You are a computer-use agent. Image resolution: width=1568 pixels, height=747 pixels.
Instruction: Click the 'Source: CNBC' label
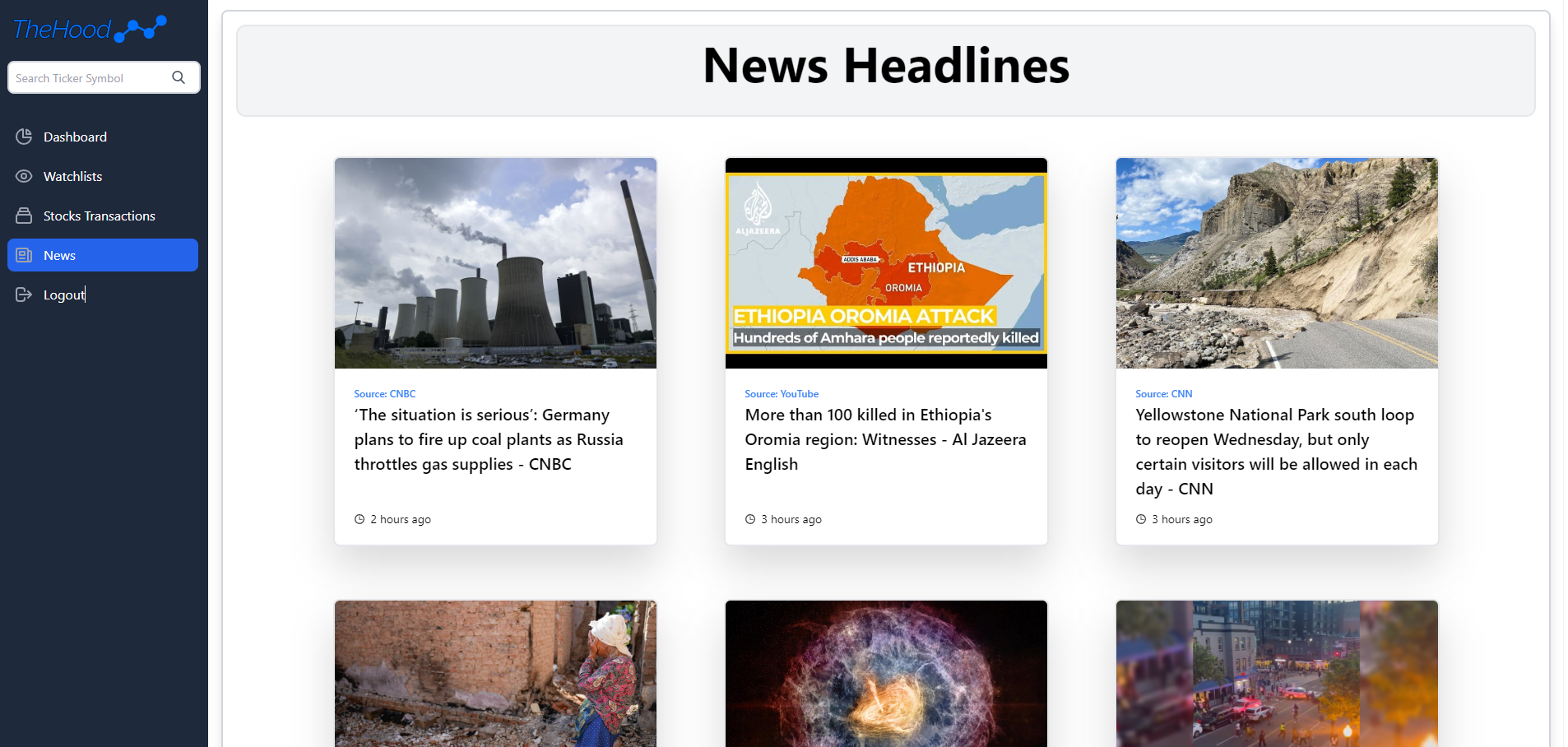click(385, 394)
